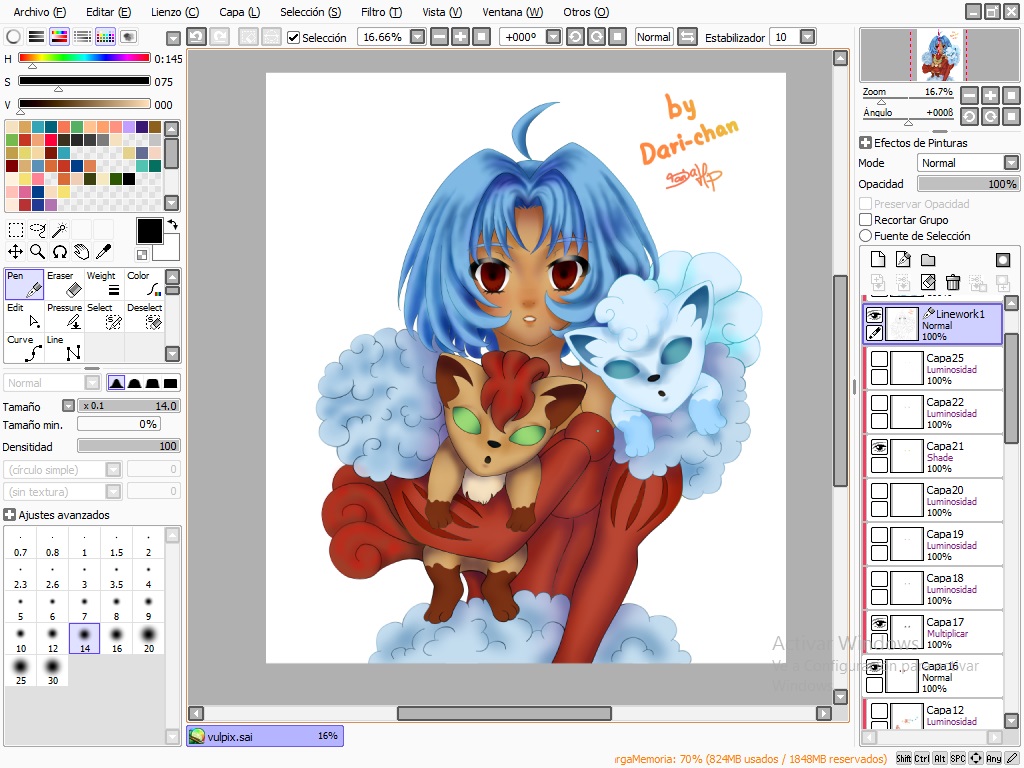Adjust the Densitidad slider
The image size is (1024, 768).
(129, 446)
